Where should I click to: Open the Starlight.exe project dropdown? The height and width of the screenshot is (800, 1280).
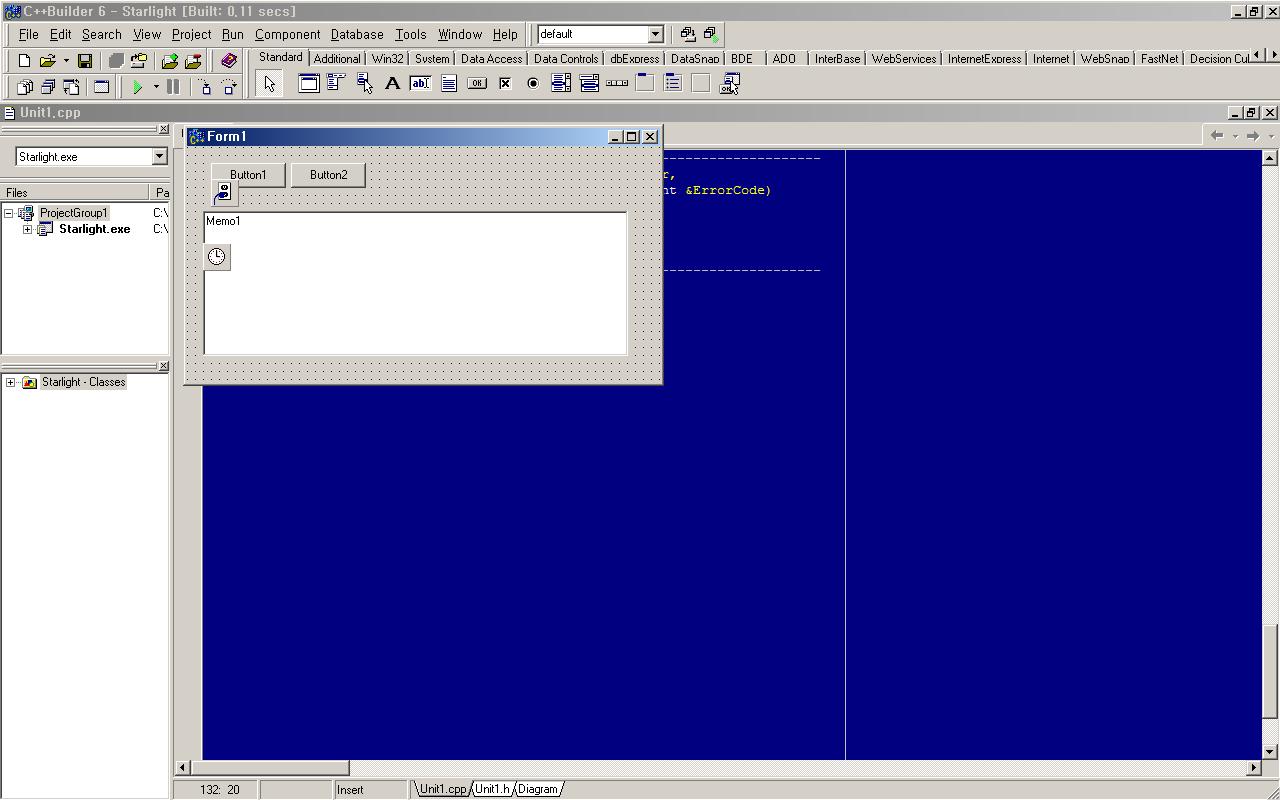[x=159, y=157]
